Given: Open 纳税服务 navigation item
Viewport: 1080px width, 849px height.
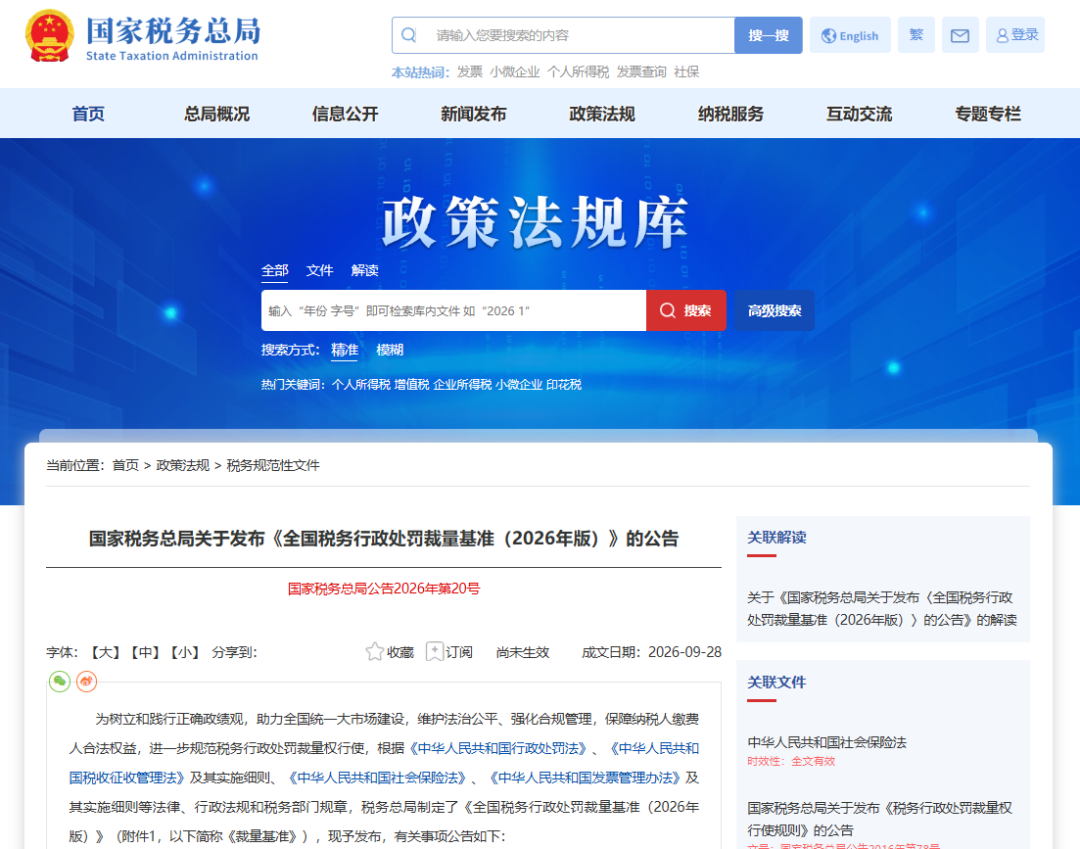Looking at the screenshot, I should click(x=731, y=114).
